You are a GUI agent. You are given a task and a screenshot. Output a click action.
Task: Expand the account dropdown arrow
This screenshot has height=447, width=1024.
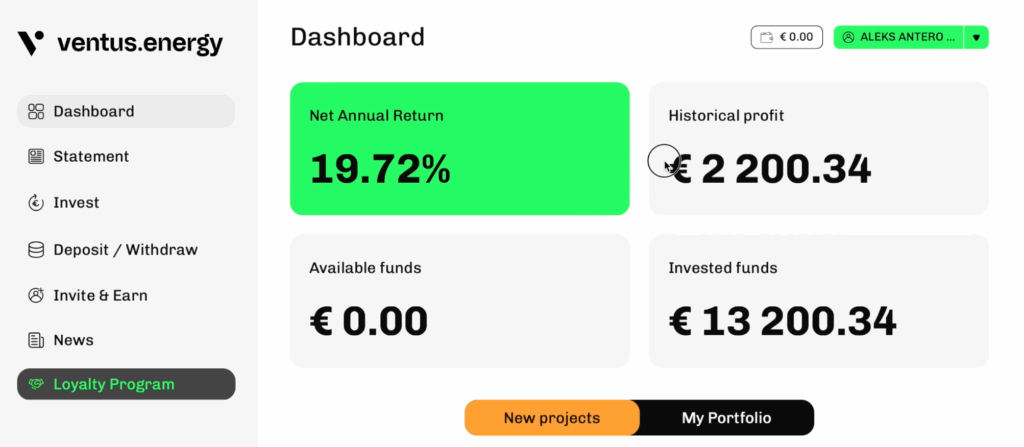(x=976, y=37)
